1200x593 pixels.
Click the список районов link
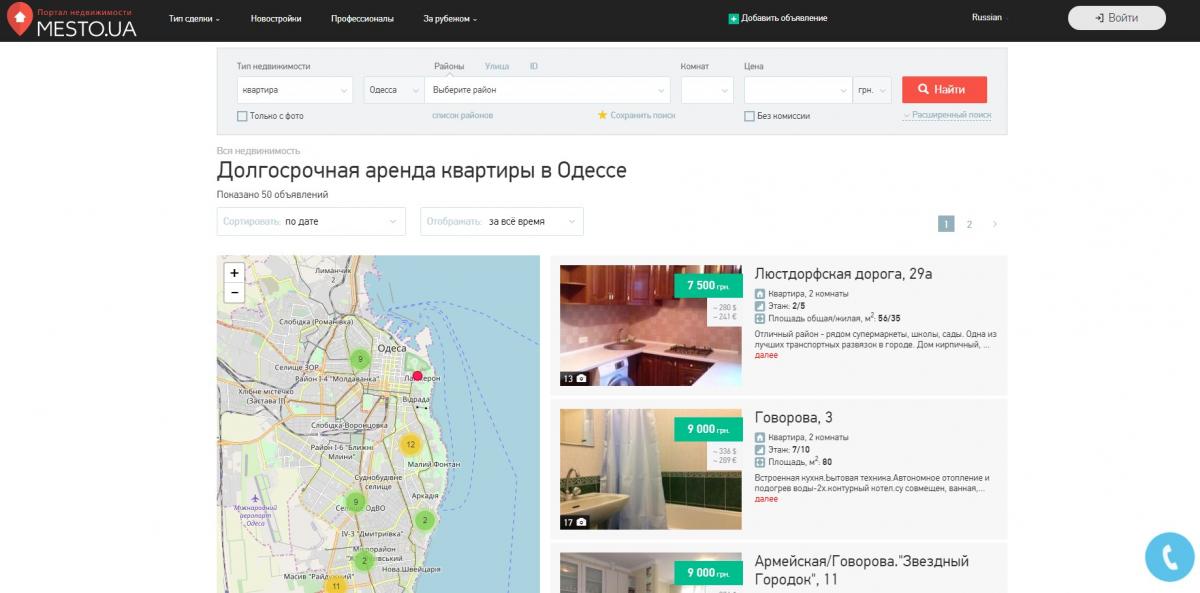(462, 116)
